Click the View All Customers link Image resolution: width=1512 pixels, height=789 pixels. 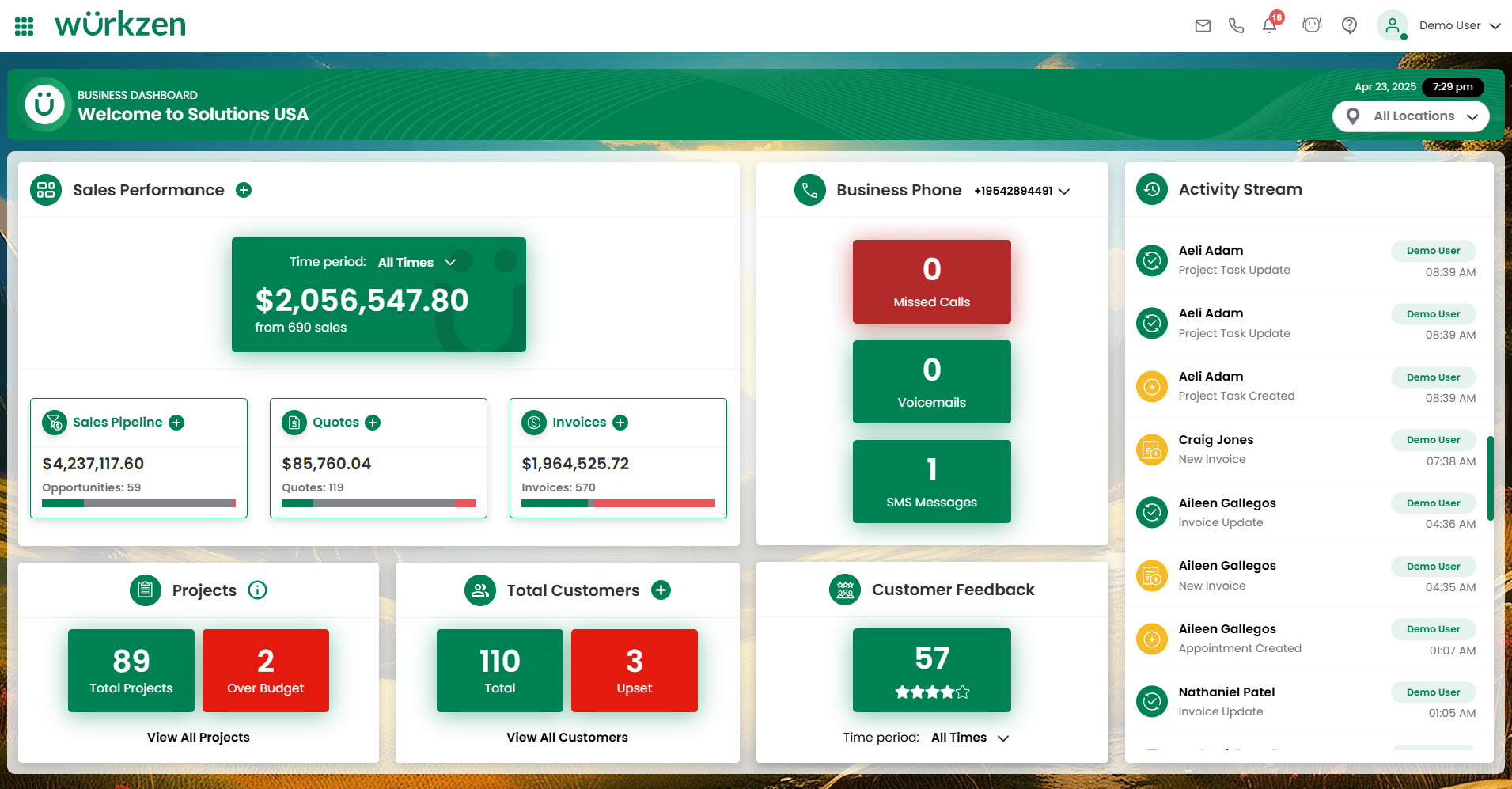click(567, 738)
